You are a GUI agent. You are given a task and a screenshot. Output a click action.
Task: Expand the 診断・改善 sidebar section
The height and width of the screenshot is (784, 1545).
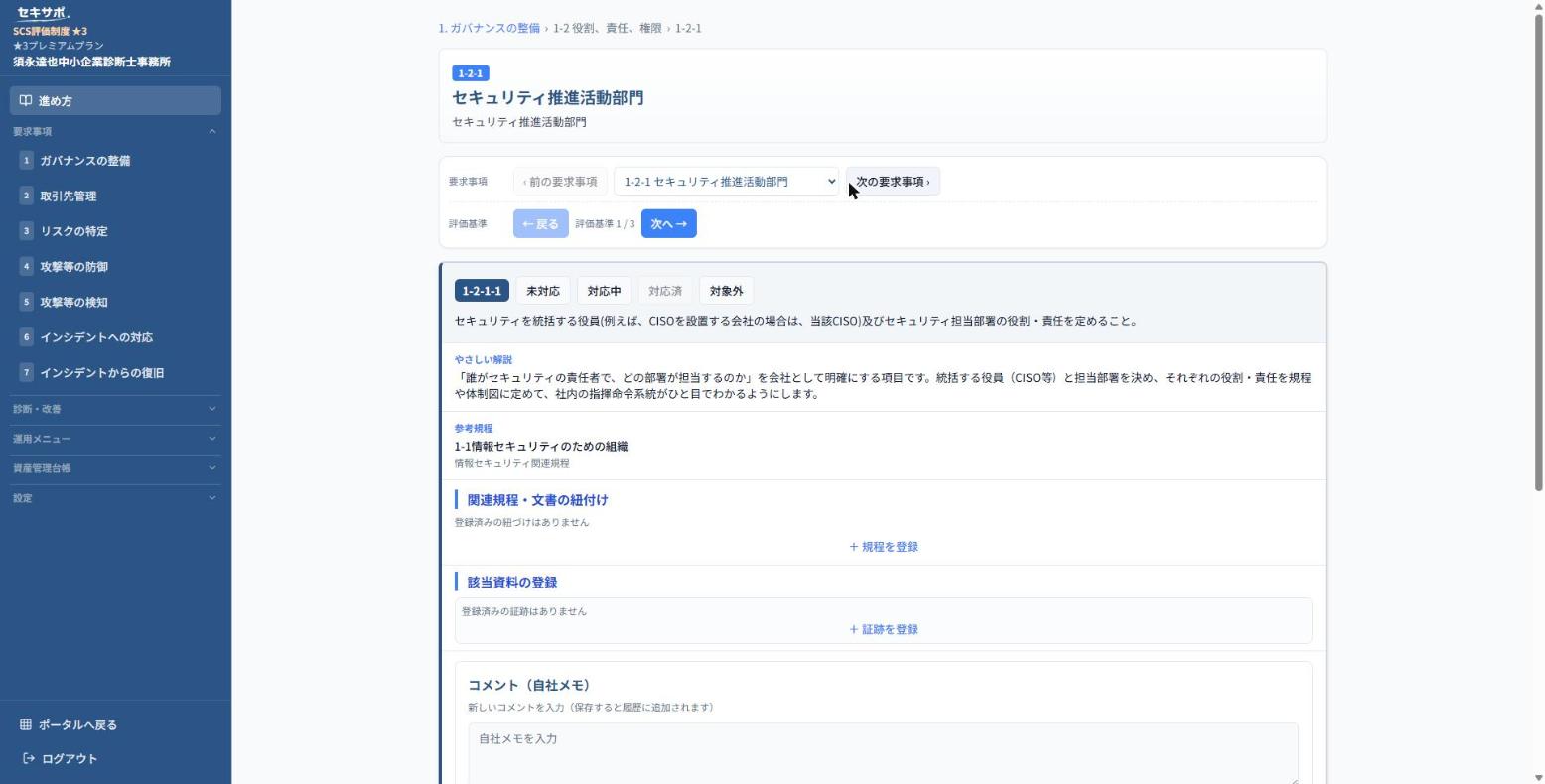pos(115,409)
